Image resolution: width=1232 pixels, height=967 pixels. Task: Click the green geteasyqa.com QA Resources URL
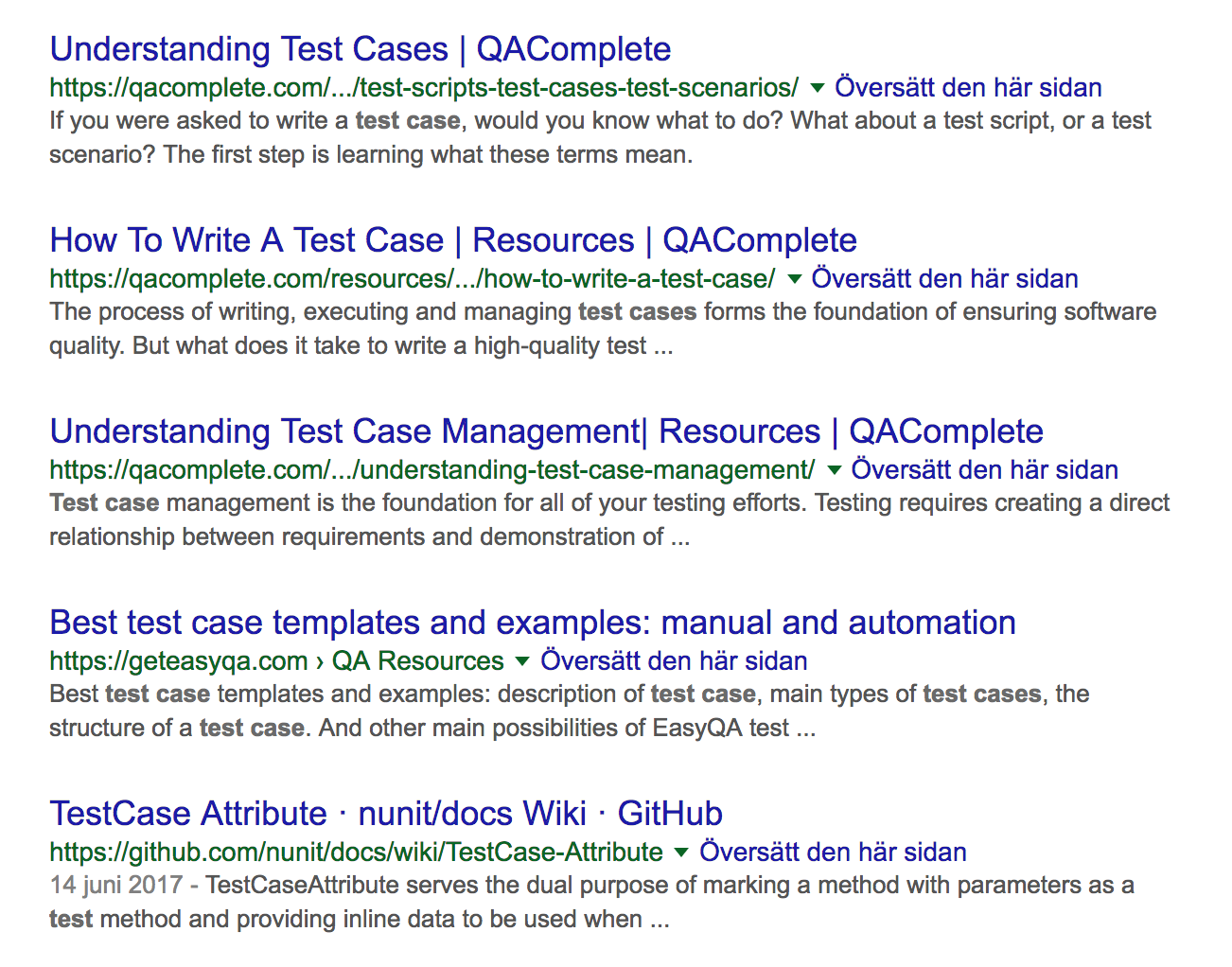[x=276, y=661]
